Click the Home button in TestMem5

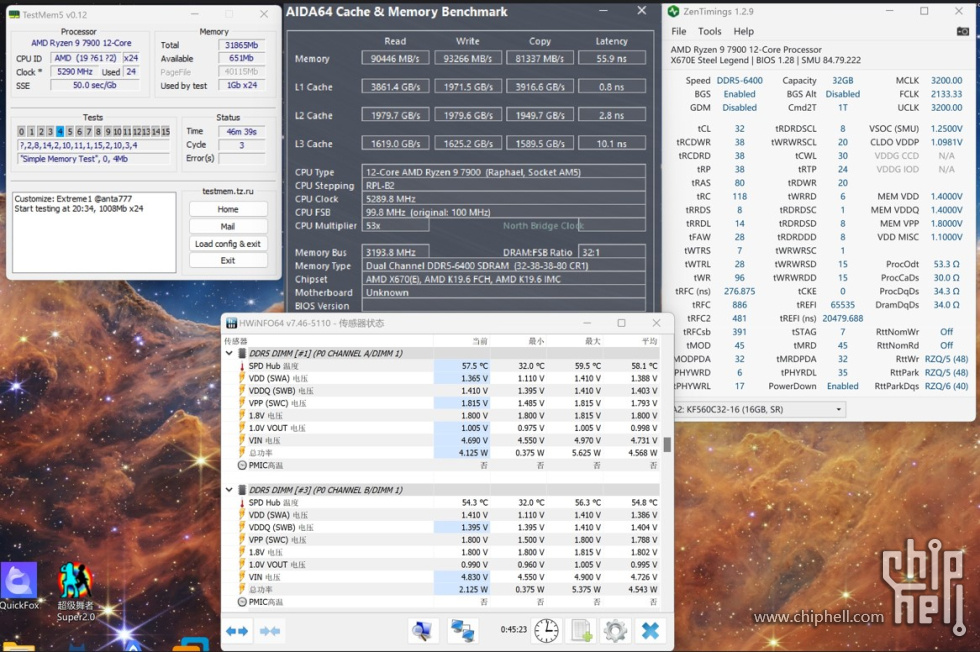pos(228,209)
